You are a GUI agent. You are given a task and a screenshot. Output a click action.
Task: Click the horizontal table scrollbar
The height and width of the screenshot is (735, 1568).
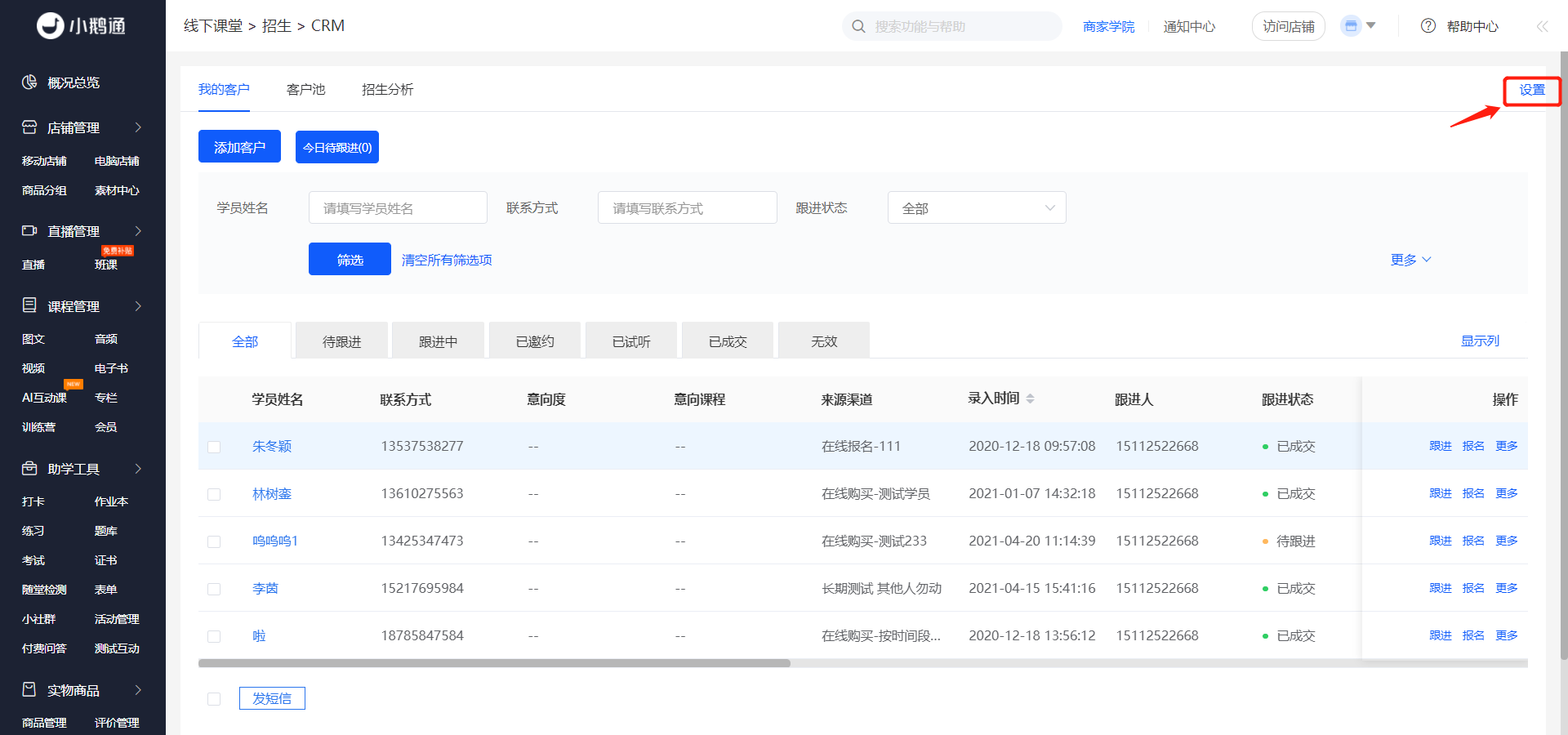pyautogui.click(x=494, y=663)
